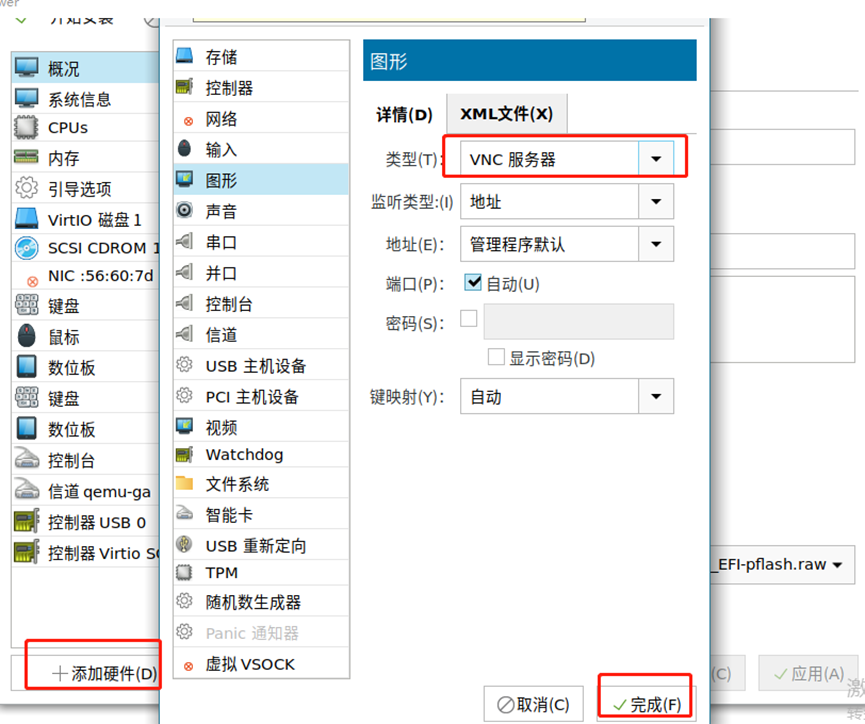Select 概况 overview in VM hardware list
The image size is (865, 724).
tap(86, 68)
